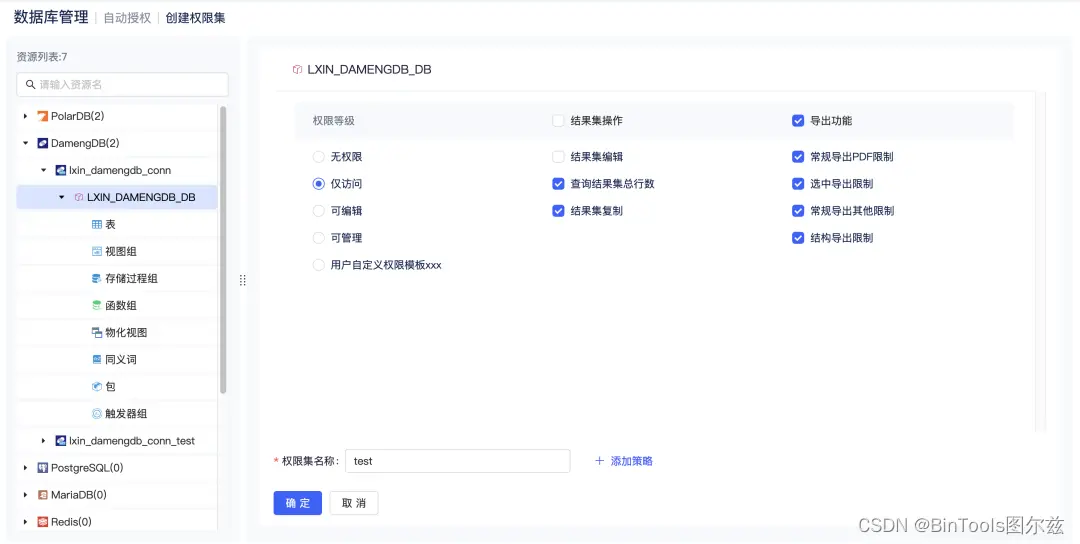This screenshot has height=544, width=1080.
Task: Select the 同义词 tree row text
Action: pyautogui.click(x=121, y=359)
